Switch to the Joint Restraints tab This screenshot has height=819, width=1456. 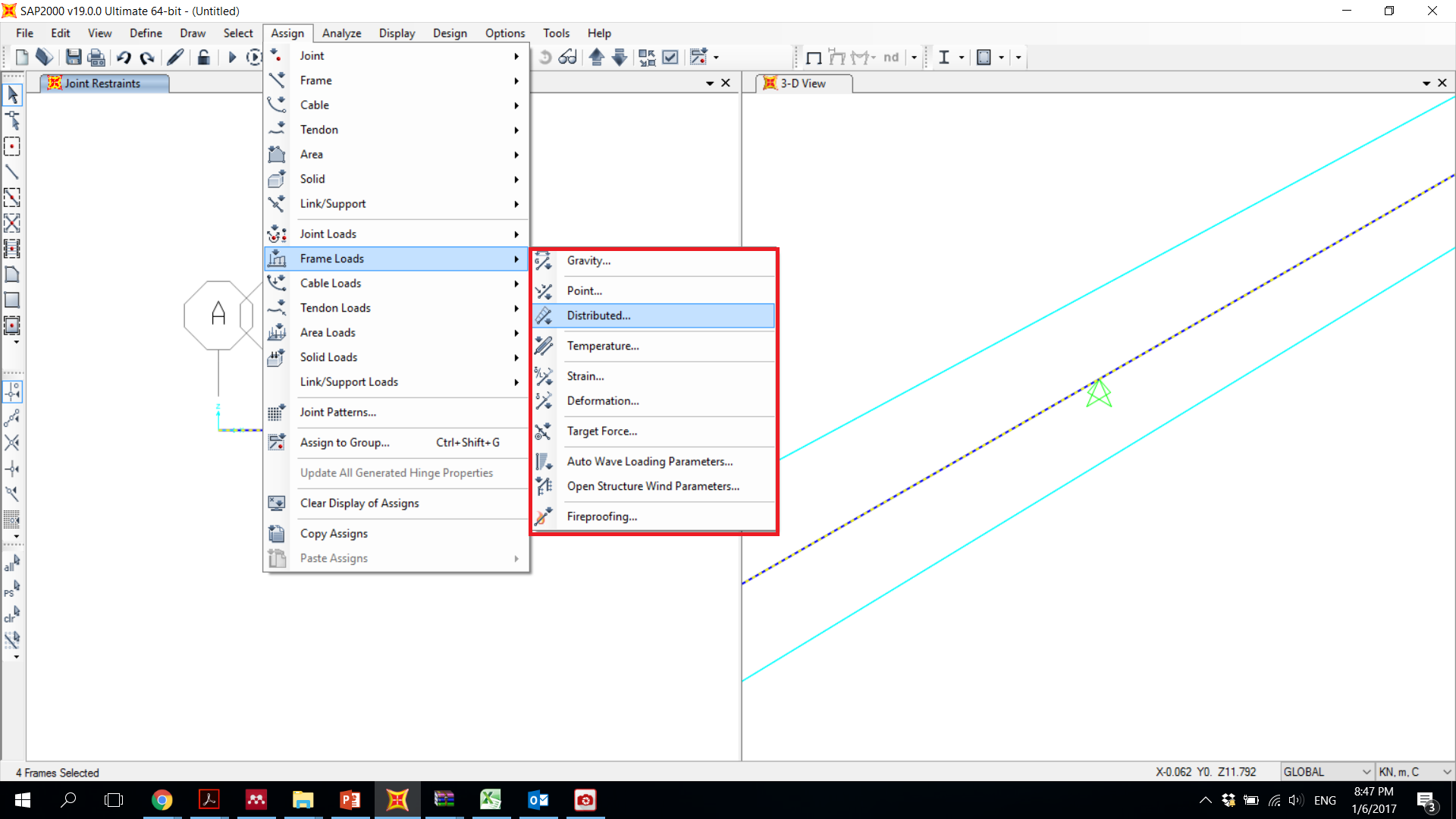click(103, 83)
